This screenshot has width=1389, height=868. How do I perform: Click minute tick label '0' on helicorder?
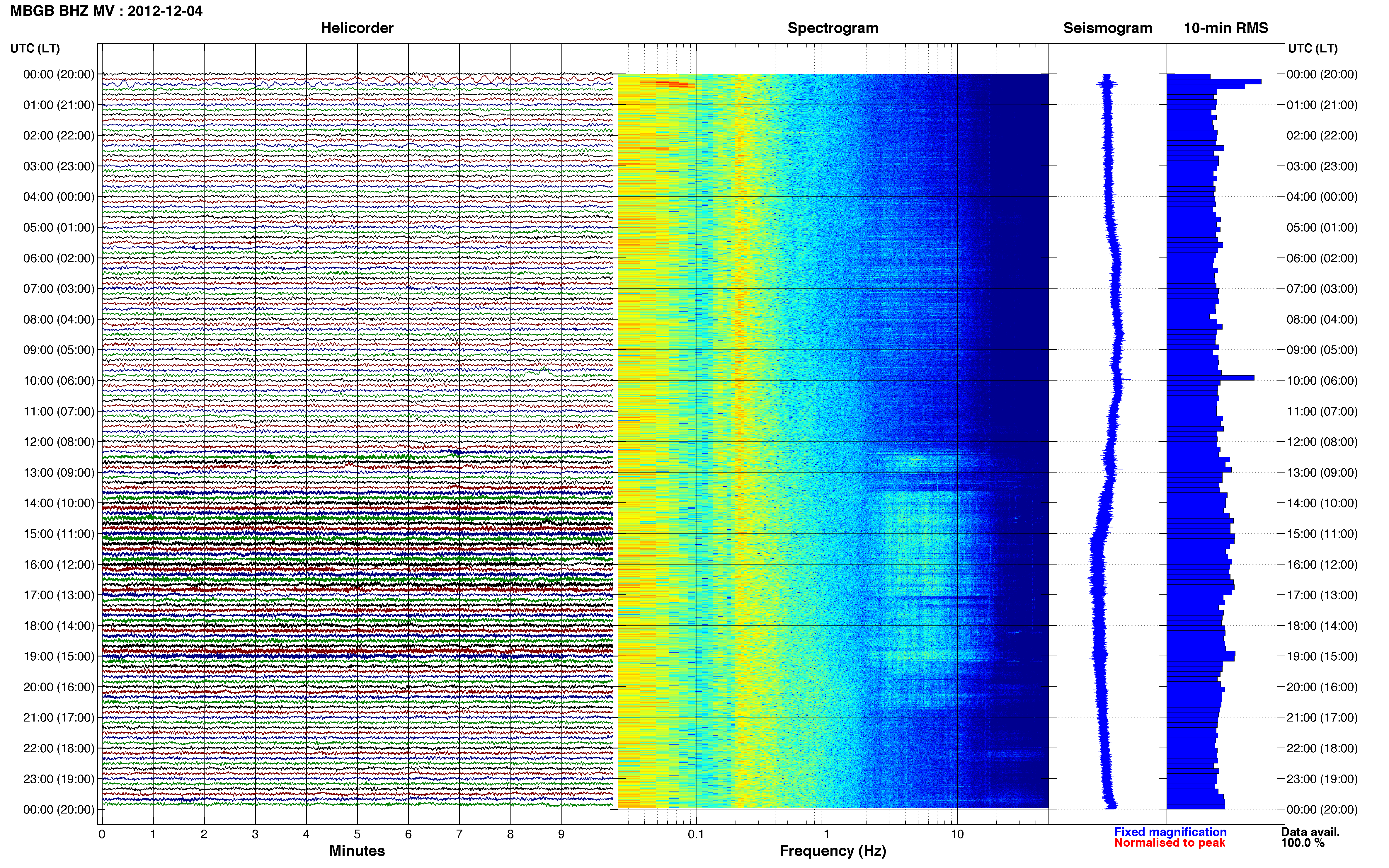click(x=102, y=834)
